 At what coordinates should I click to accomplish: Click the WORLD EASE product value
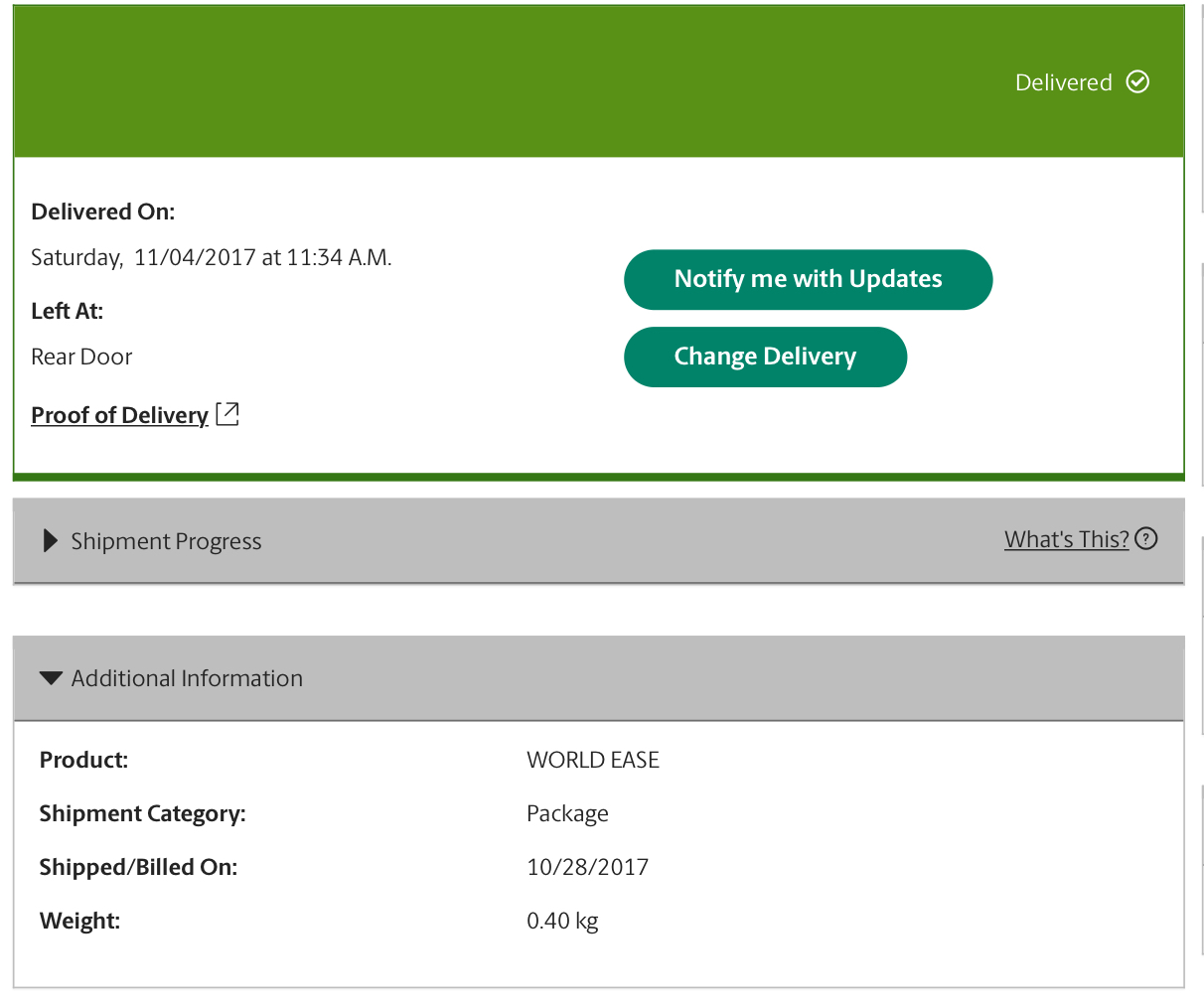[593, 760]
